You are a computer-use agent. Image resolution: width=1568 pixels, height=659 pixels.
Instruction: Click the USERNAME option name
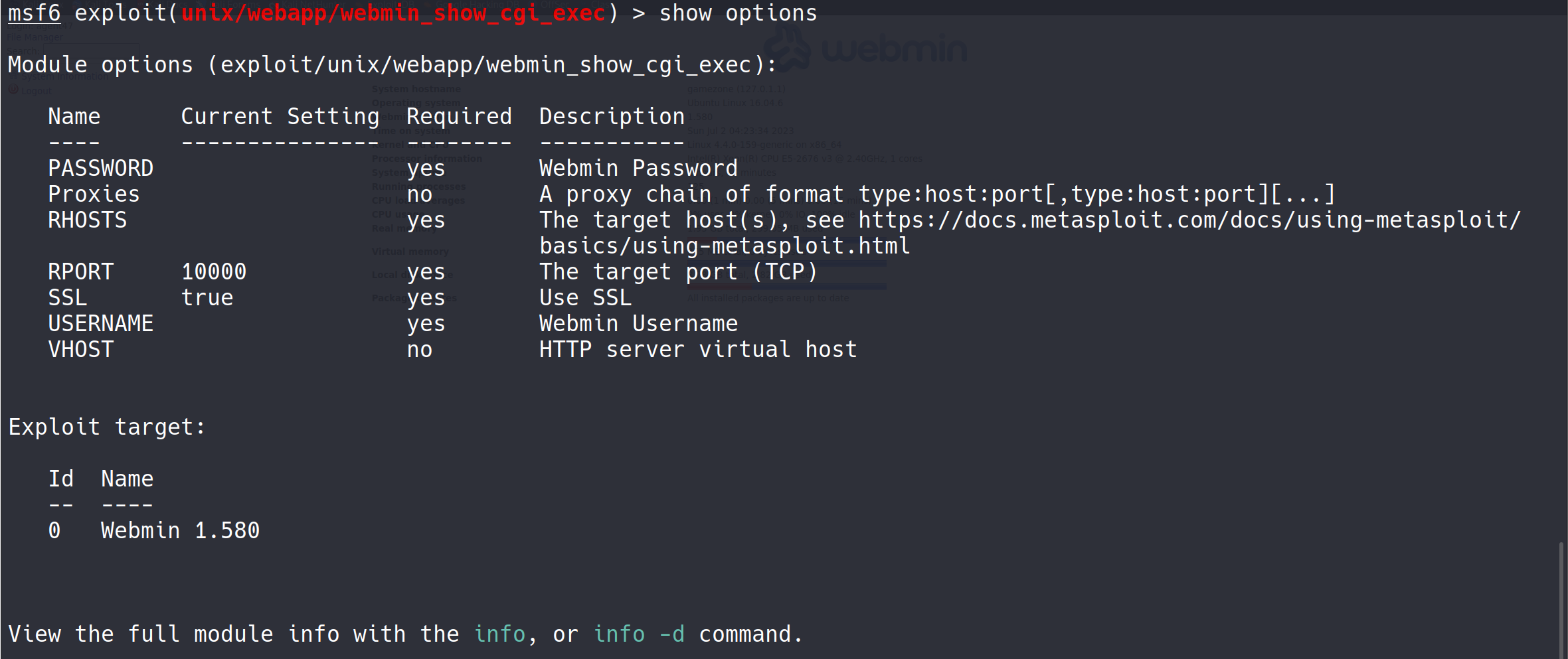[100, 324]
